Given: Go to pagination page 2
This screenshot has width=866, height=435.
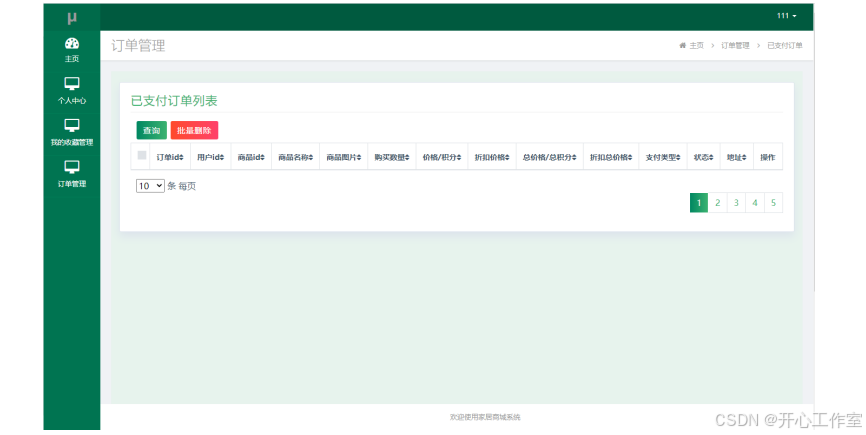Looking at the screenshot, I should click(717, 203).
